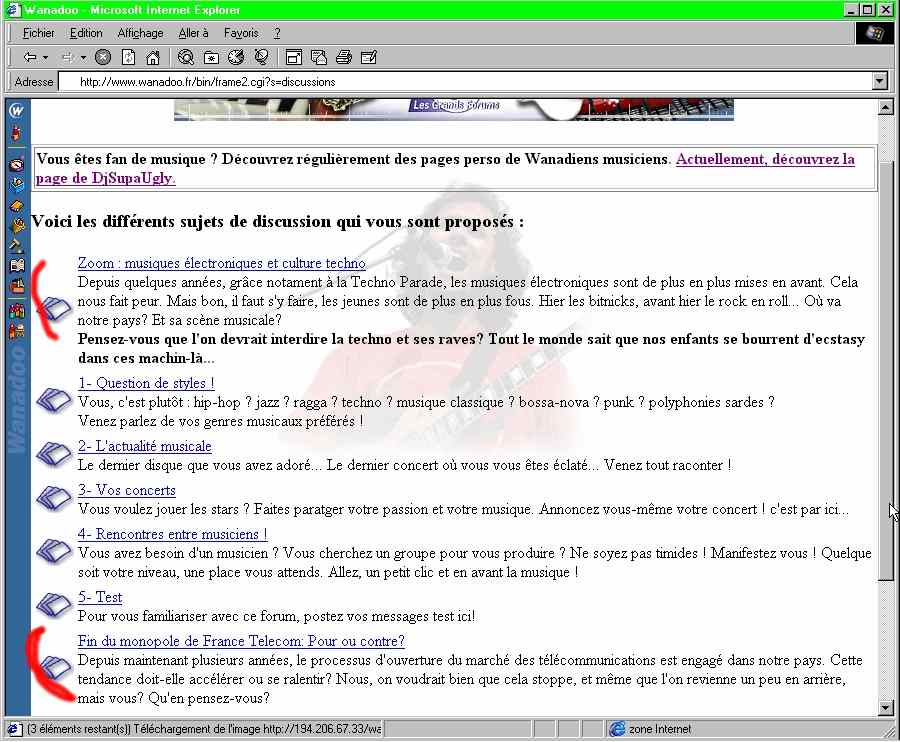
Task: Open the Forward button history dropdown arrow
Action: click(x=83, y=57)
